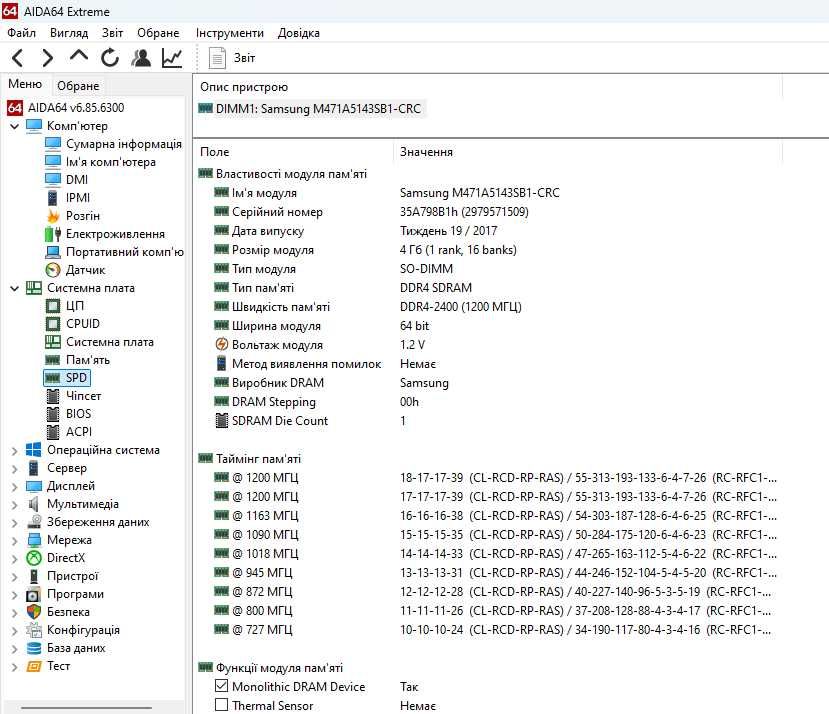Viewport: 829px width, 714px height.
Task: Click the DirectX Xbox icon
Action: click(34, 558)
